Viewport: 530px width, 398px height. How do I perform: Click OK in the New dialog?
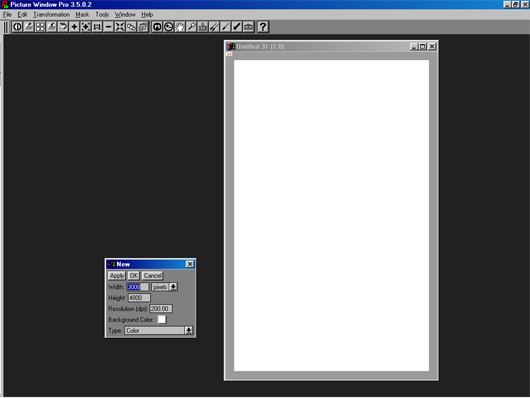point(134,276)
